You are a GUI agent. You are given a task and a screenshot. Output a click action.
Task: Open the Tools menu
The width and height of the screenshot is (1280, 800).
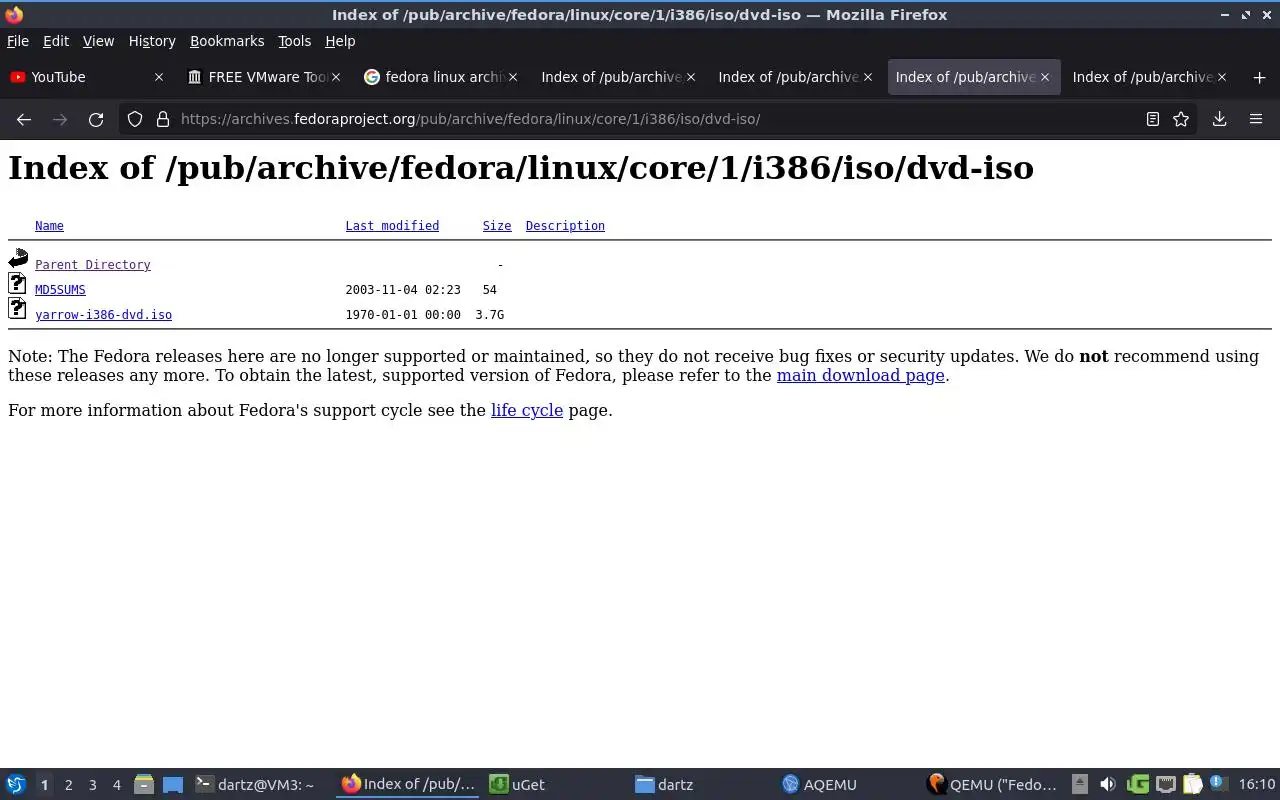(294, 41)
